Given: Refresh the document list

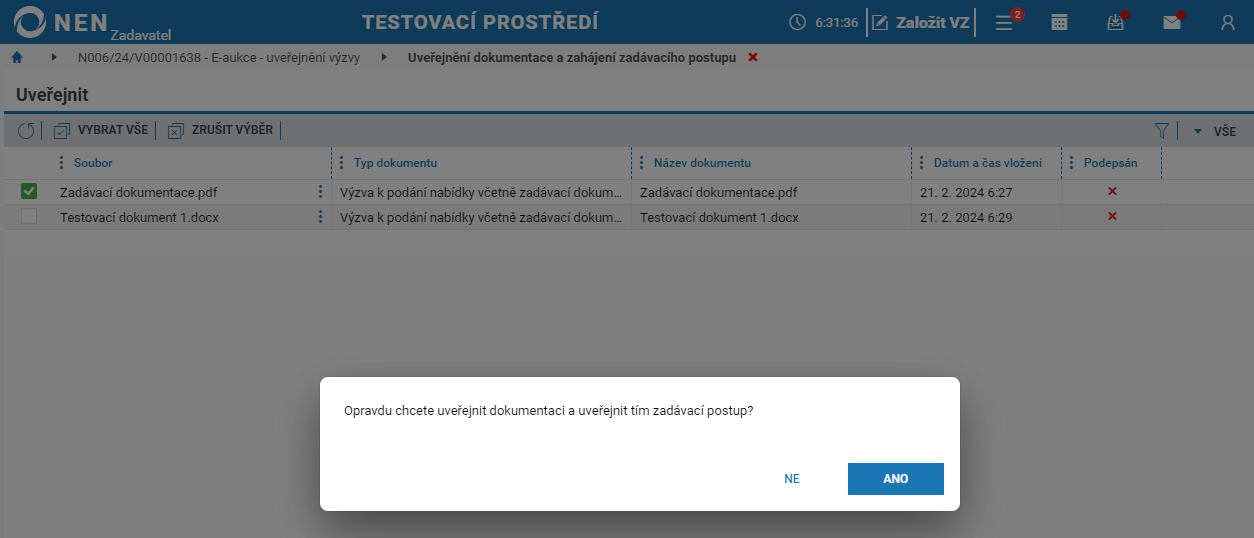Looking at the screenshot, I should 26,131.
